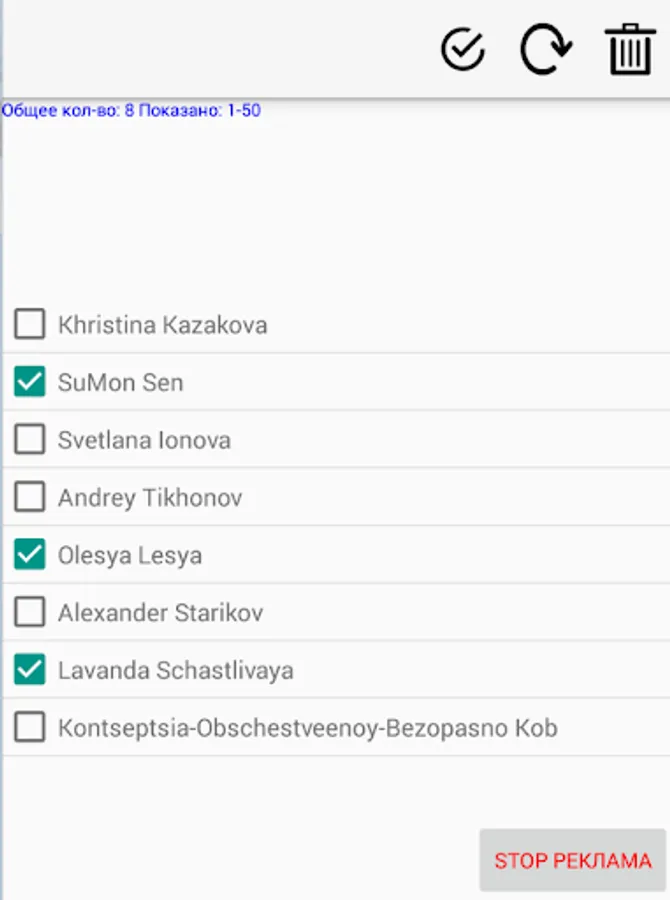Tap the trash delete icon
Screen dimensions: 670x900
[629, 50]
